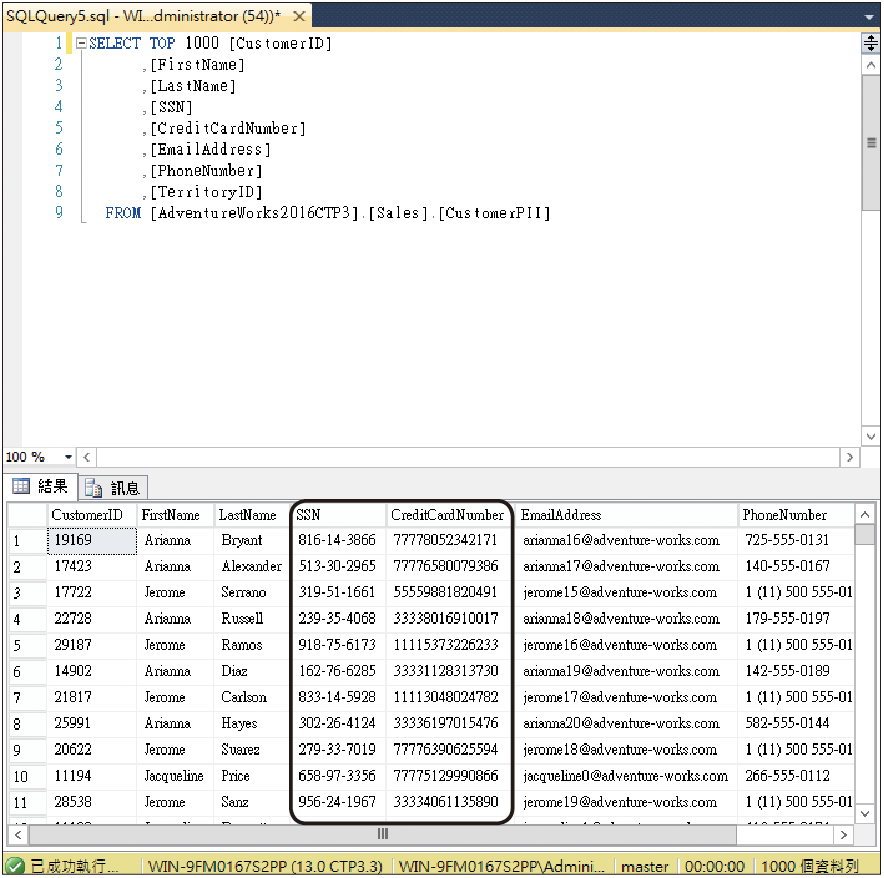884x878 pixels.
Task: Click SSN cell 918-75-6173
Action: [x=337, y=645]
